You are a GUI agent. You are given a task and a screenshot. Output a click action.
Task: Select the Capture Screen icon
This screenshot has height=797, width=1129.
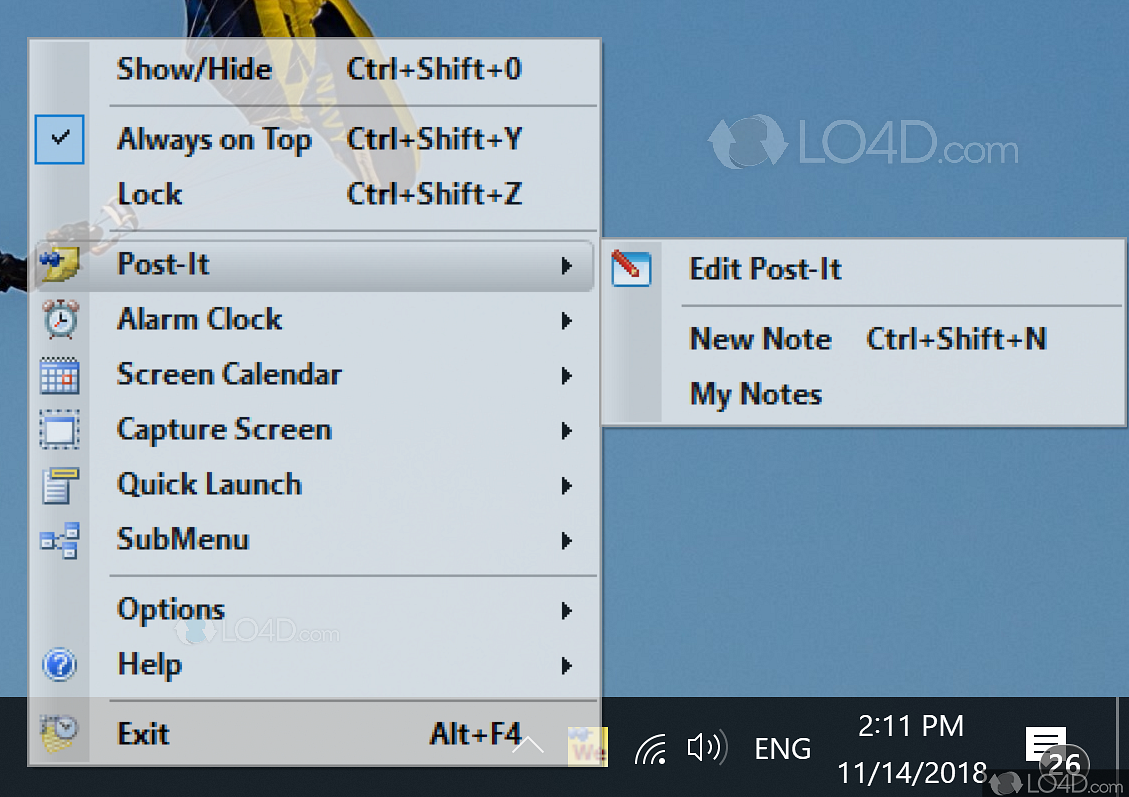point(59,429)
